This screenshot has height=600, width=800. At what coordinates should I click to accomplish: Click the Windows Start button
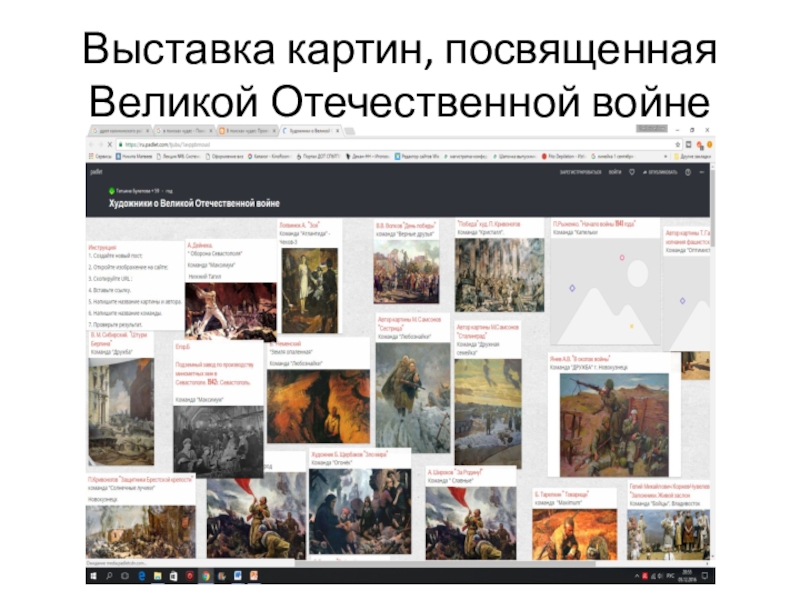93,576
